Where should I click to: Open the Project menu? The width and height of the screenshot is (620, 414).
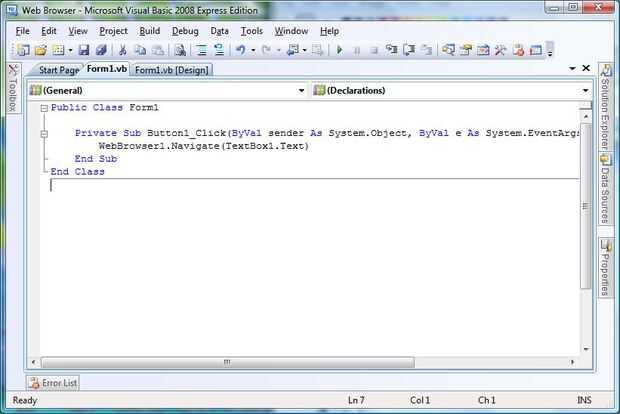(x=113, y=31)
